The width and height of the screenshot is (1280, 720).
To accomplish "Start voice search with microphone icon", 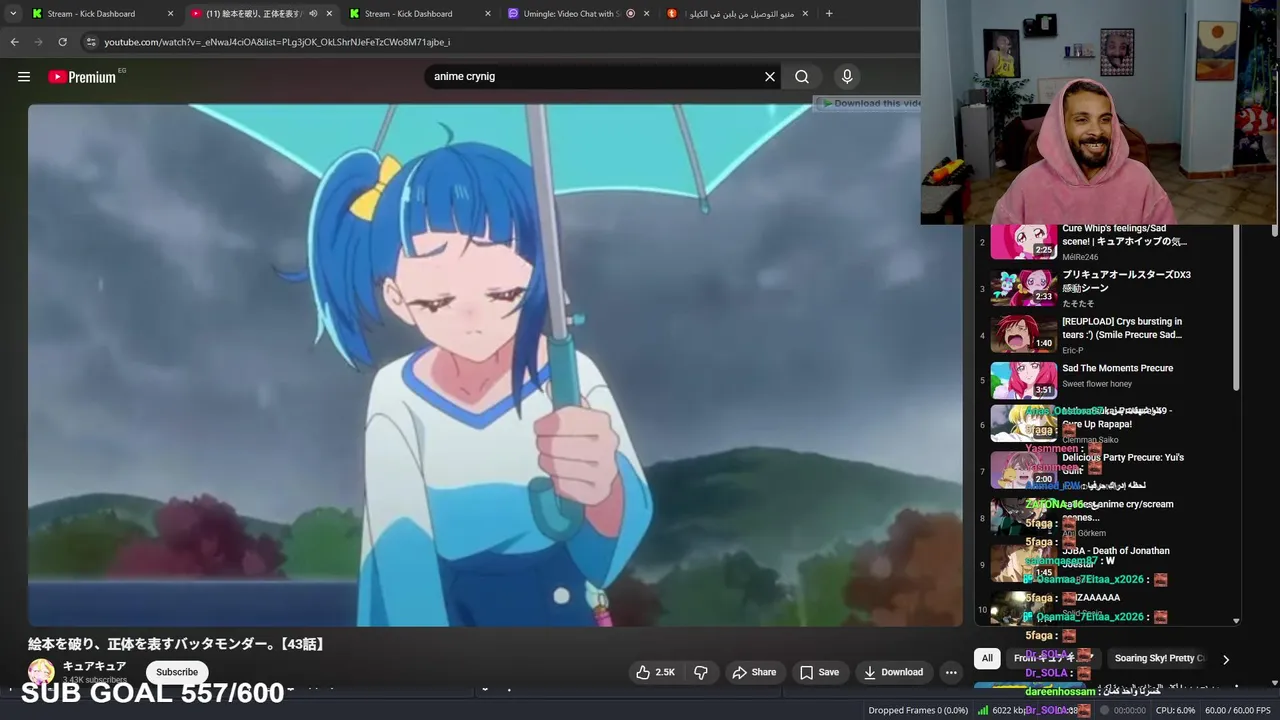I will pyautogui.click(x=847, y=77).
